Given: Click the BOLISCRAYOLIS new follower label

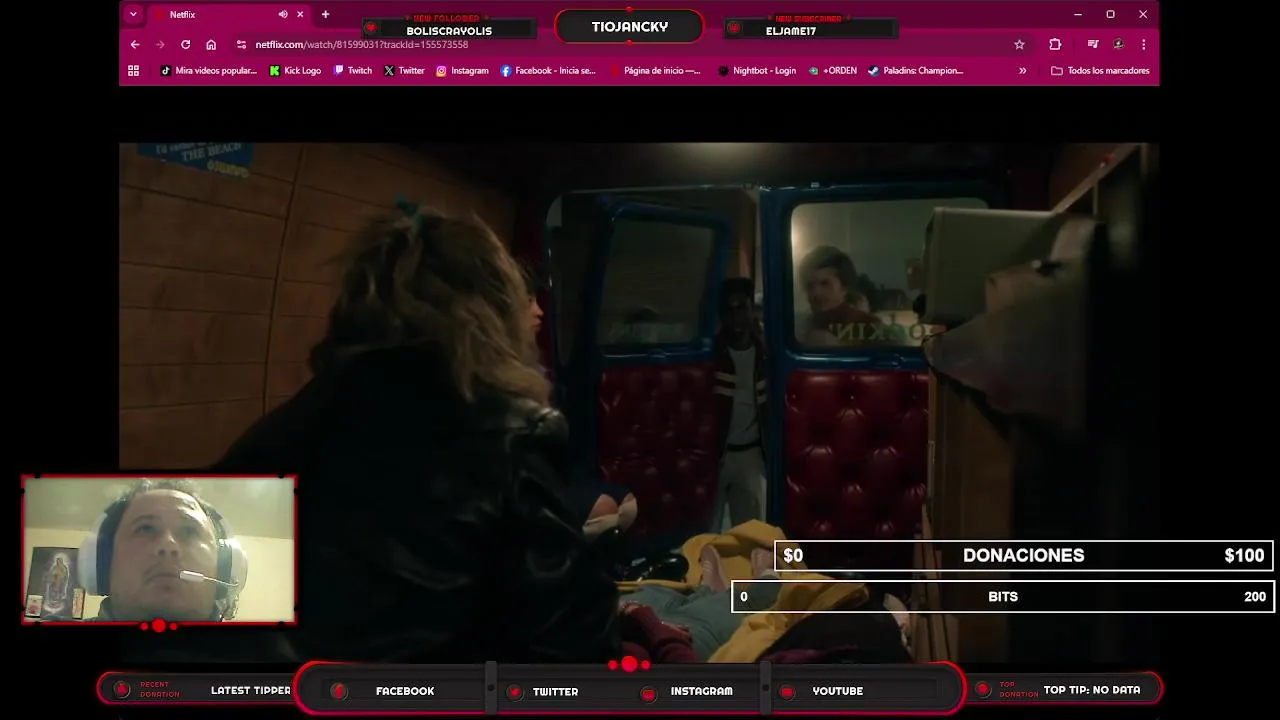Looking at the screenshot, I should point(449,31).
